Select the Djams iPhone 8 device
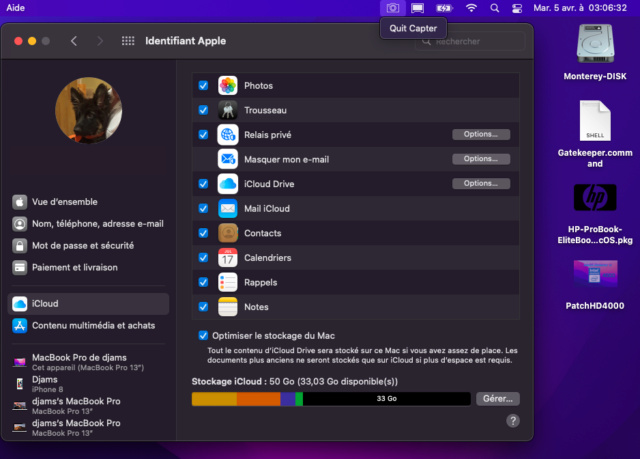Screen dimensions: 640x459 coord(89,384)
